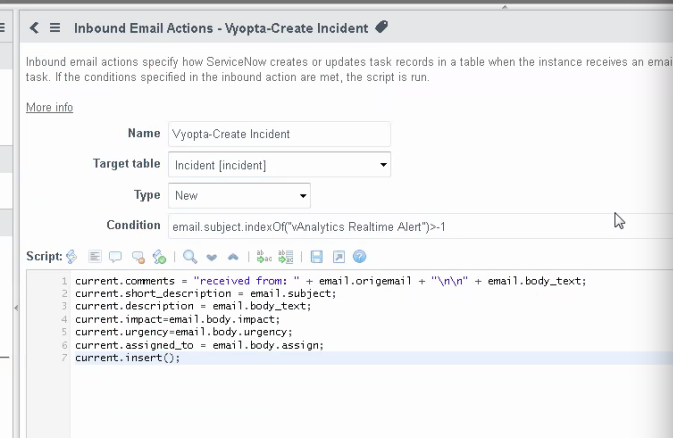This screenshot has height=438, width=673.
Task: Click the Comment selected code icon
Action: [x=115, y=257]
